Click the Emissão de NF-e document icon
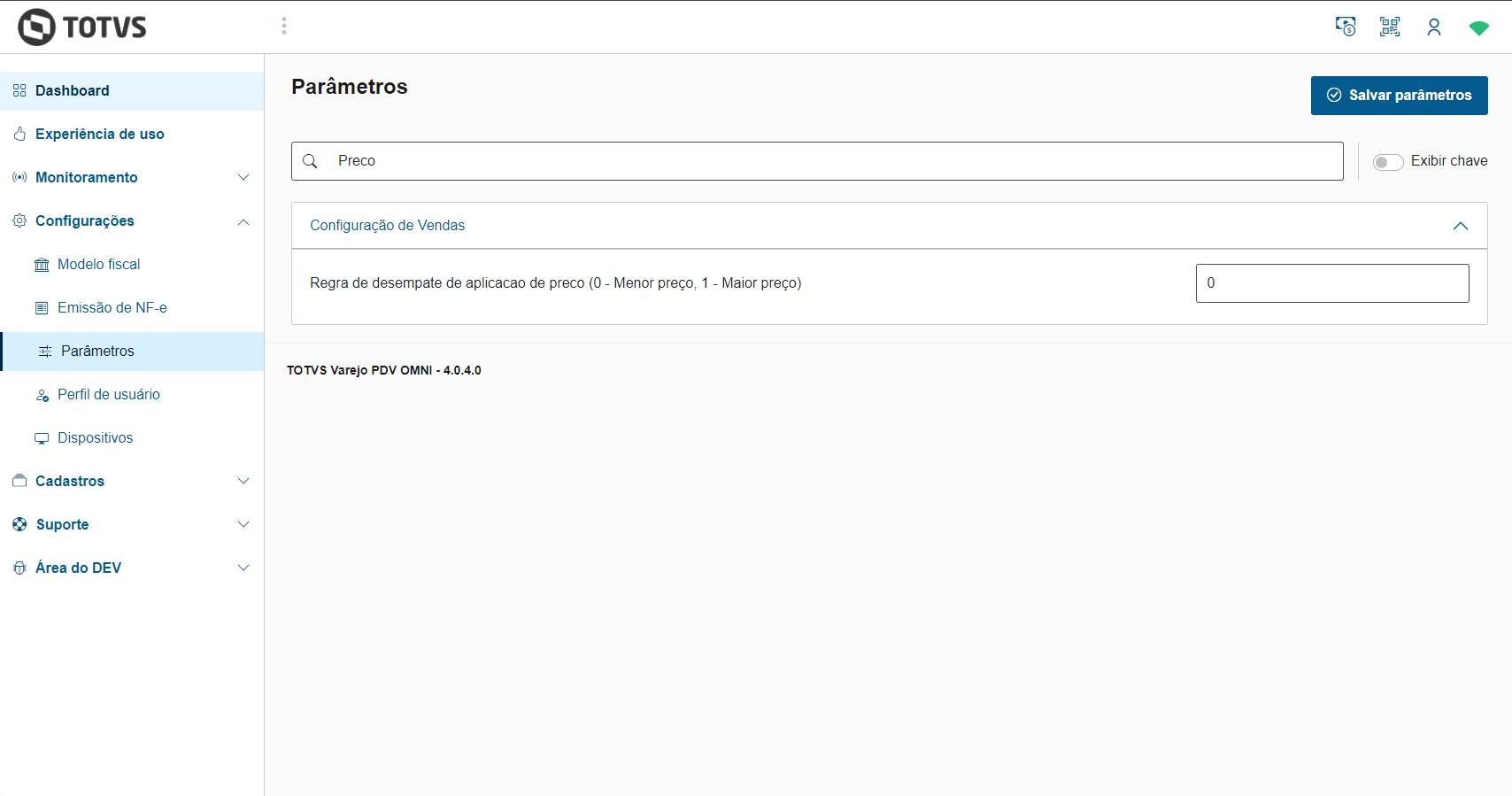This screenshot has width=1512, height=796. (42, 308)
